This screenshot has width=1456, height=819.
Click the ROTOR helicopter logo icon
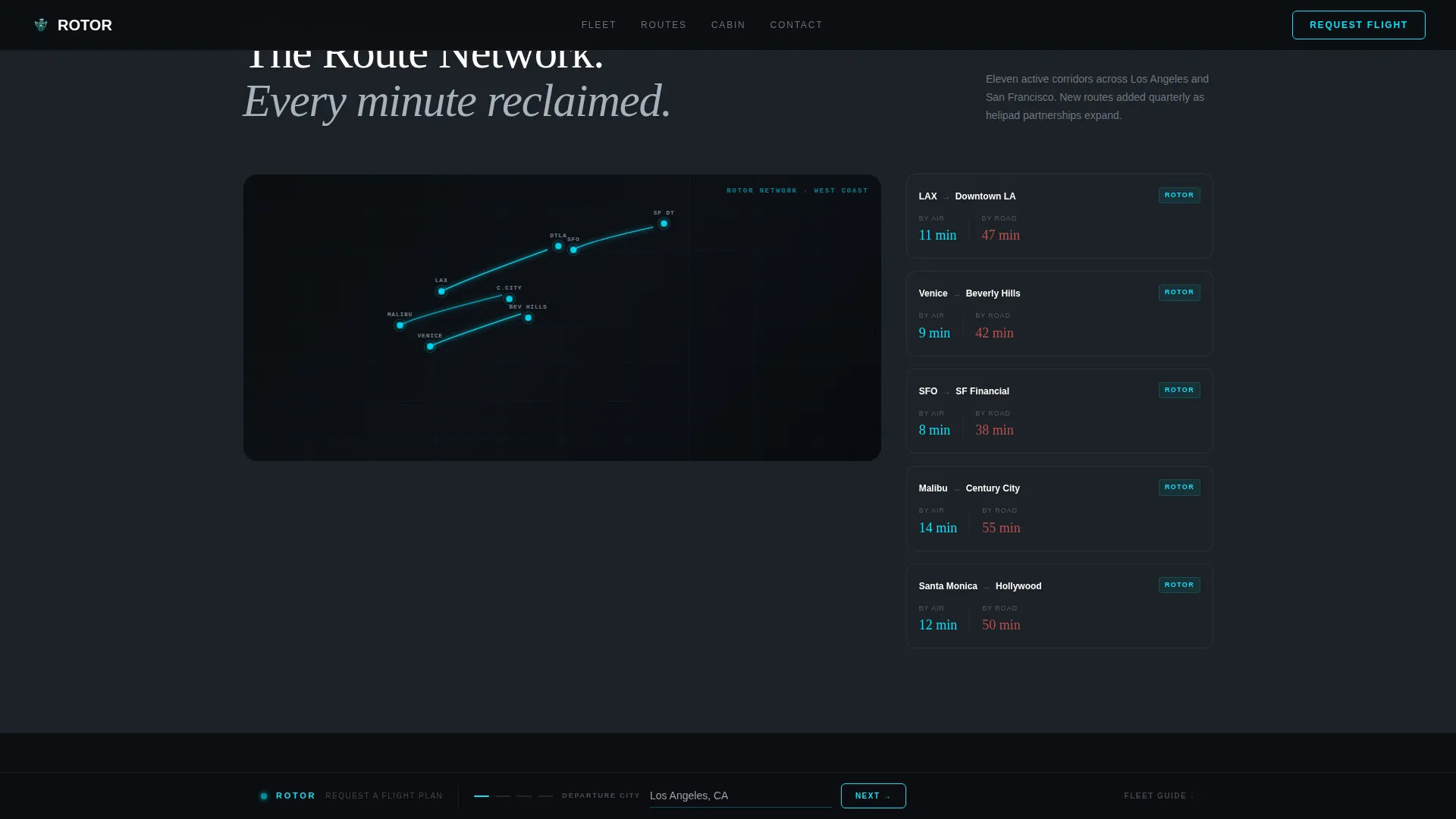click(x=41, y=25)
